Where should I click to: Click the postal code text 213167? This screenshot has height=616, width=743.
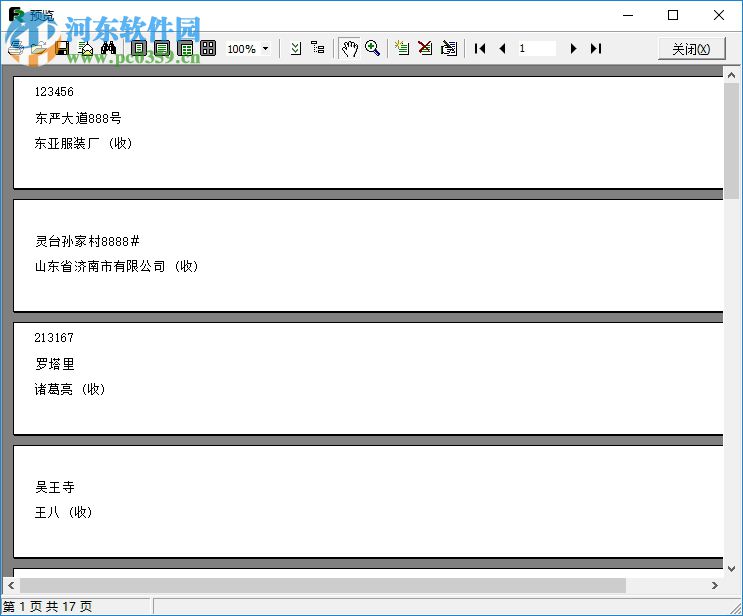pos(54,338)
